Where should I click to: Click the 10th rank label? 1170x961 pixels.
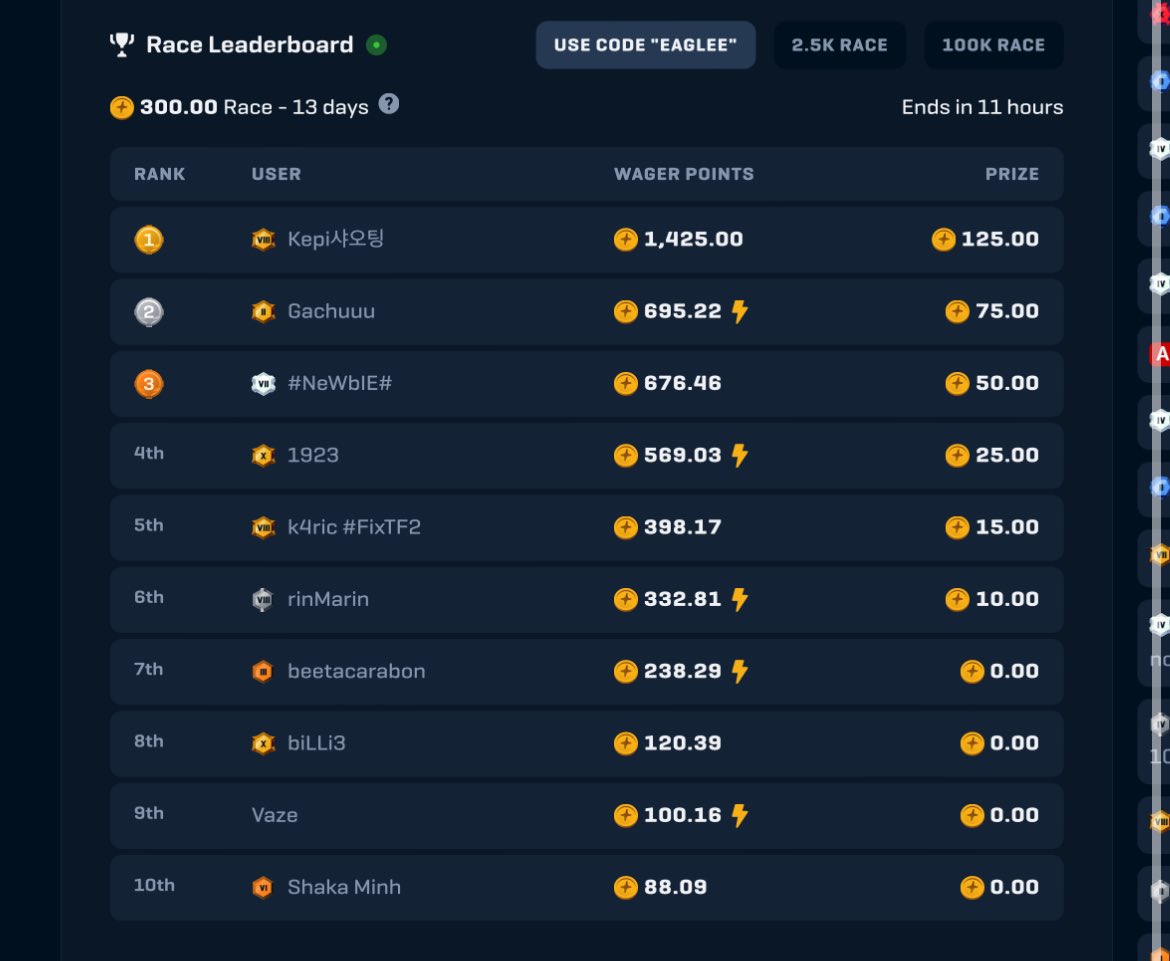(154, 886)
